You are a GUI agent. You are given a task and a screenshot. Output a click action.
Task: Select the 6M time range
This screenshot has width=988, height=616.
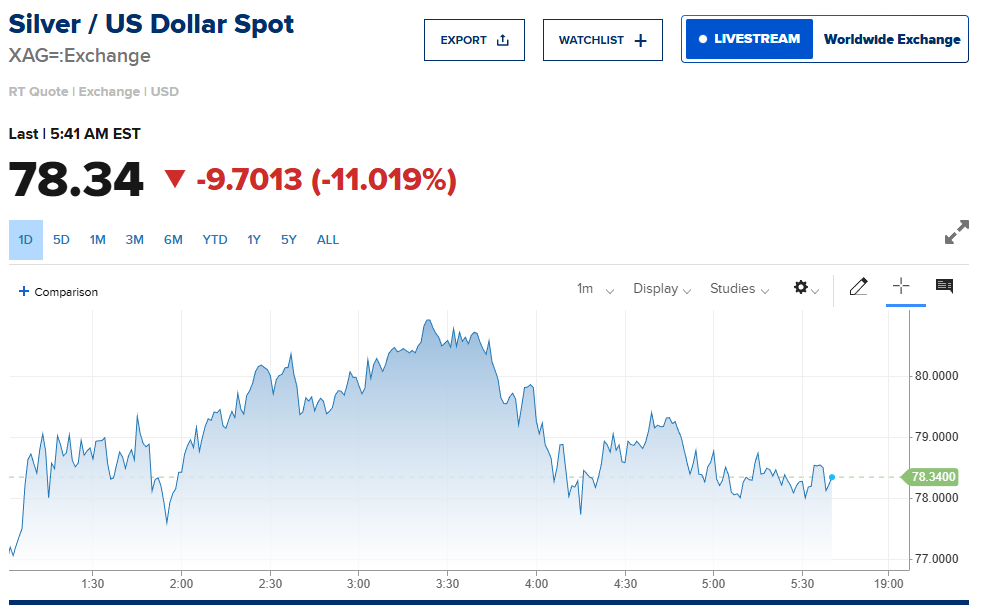(173, 240)
